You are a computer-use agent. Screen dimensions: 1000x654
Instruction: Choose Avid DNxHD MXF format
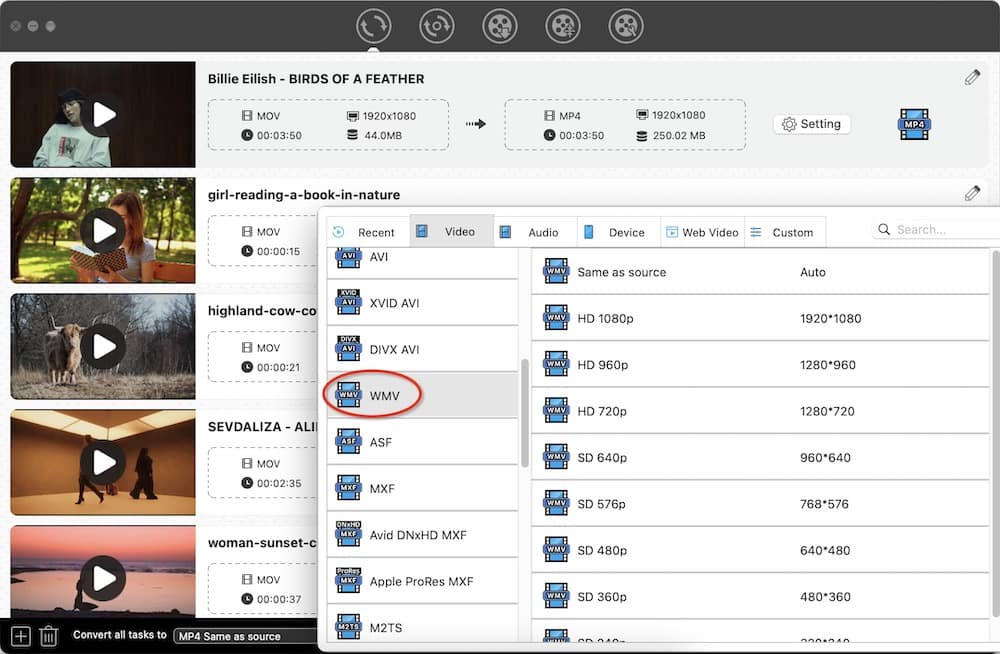coord(422,535)
